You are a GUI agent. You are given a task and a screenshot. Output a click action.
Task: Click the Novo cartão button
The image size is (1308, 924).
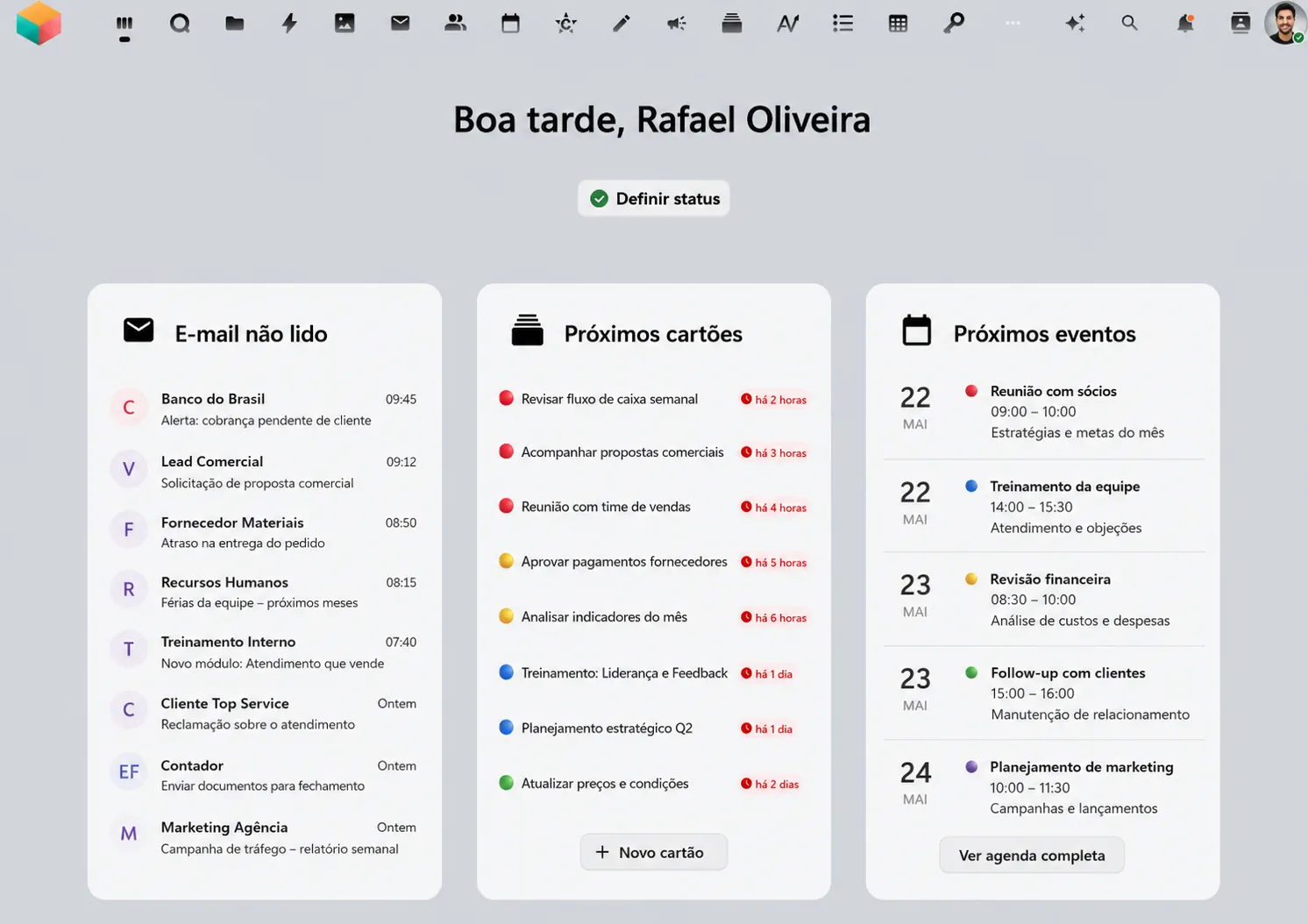tap(654, 852)
